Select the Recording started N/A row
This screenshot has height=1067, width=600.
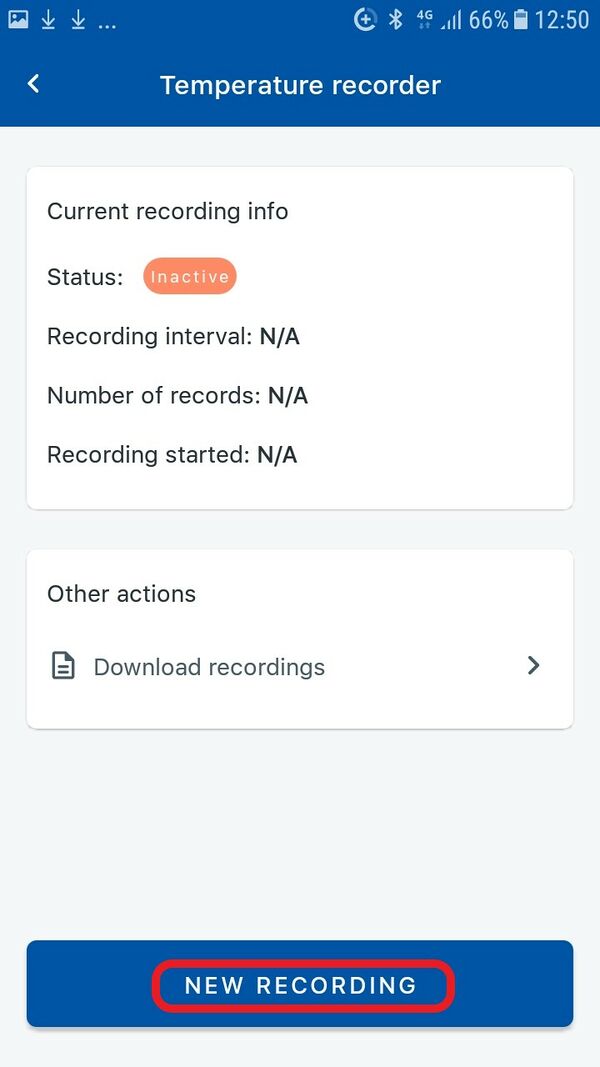[172, 455]
